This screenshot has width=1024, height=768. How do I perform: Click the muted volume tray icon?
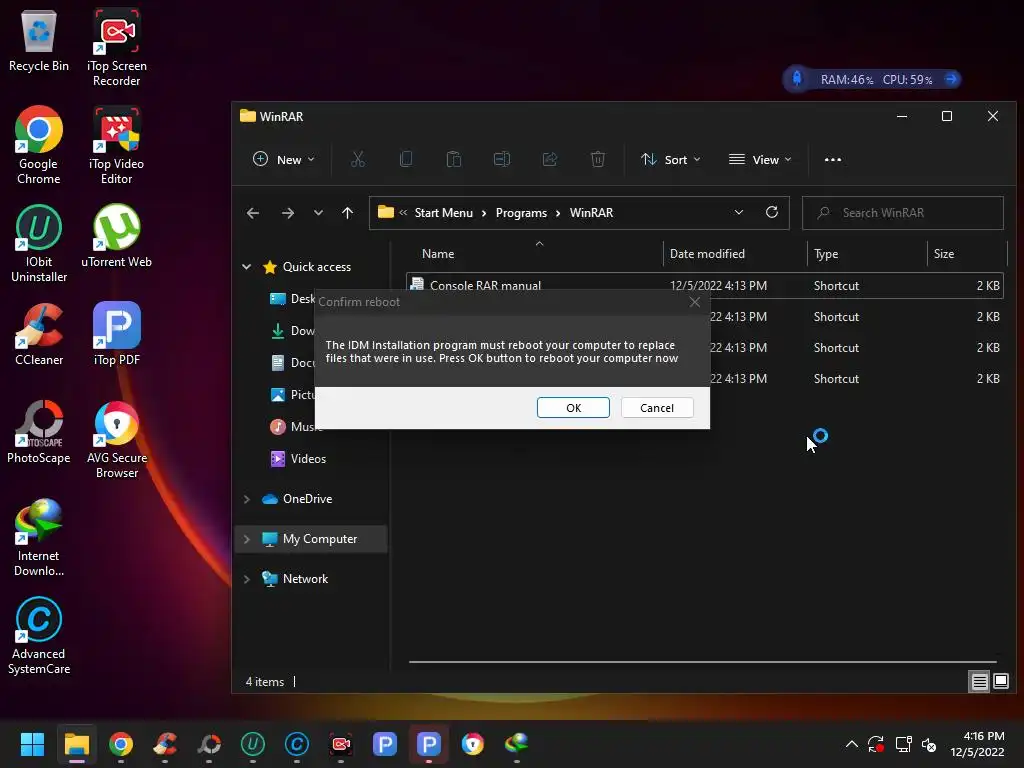click(929, 744)
